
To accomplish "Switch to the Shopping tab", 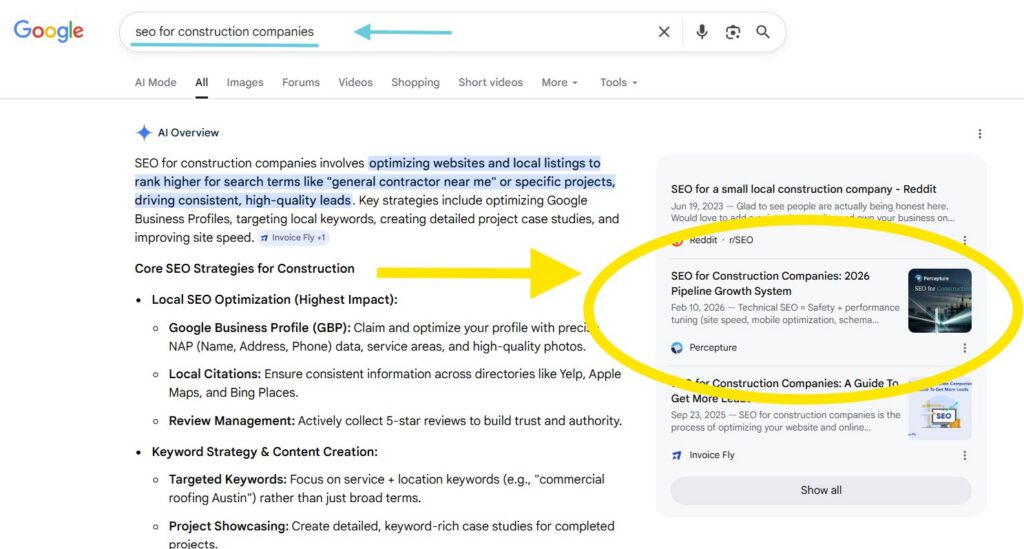I will point(415,82).
